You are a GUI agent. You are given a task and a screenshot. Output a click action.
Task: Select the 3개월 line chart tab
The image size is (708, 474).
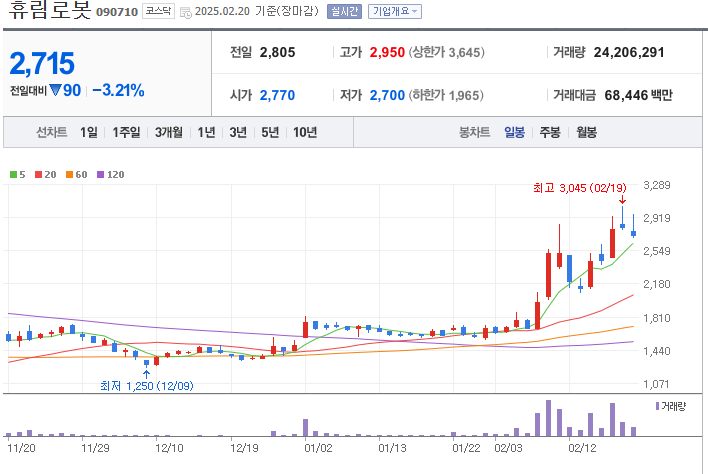[168, 132]
